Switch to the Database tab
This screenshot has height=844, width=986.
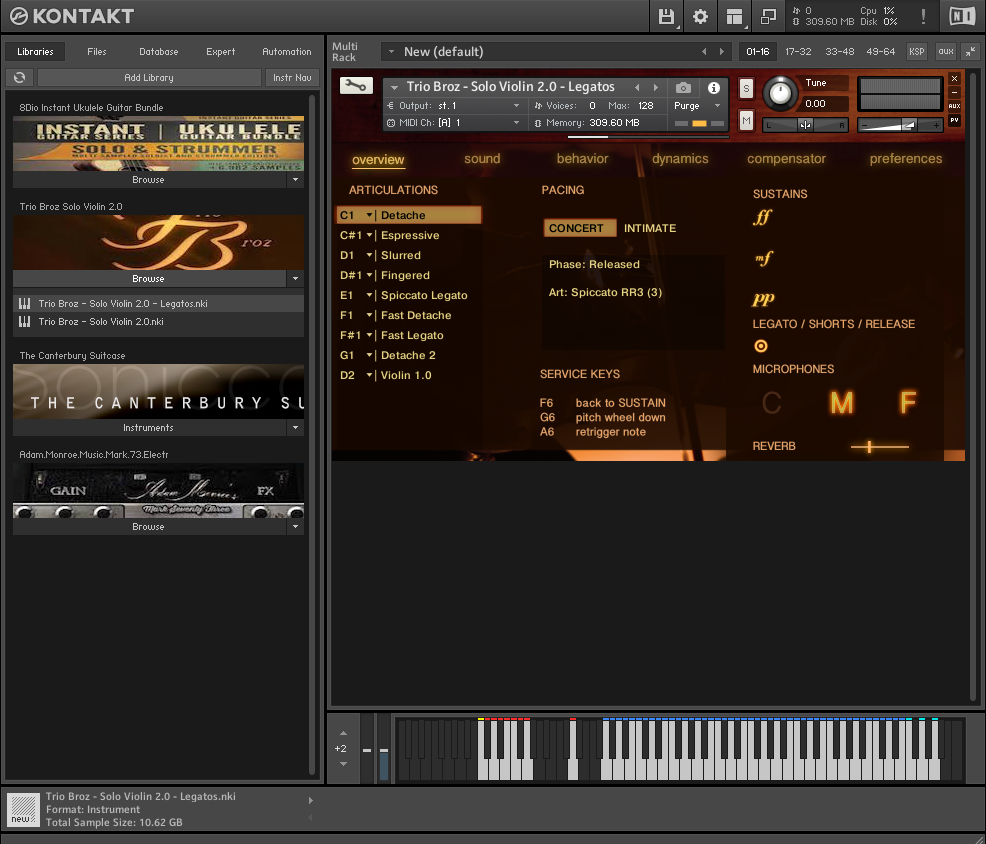(x=158, y=52)
